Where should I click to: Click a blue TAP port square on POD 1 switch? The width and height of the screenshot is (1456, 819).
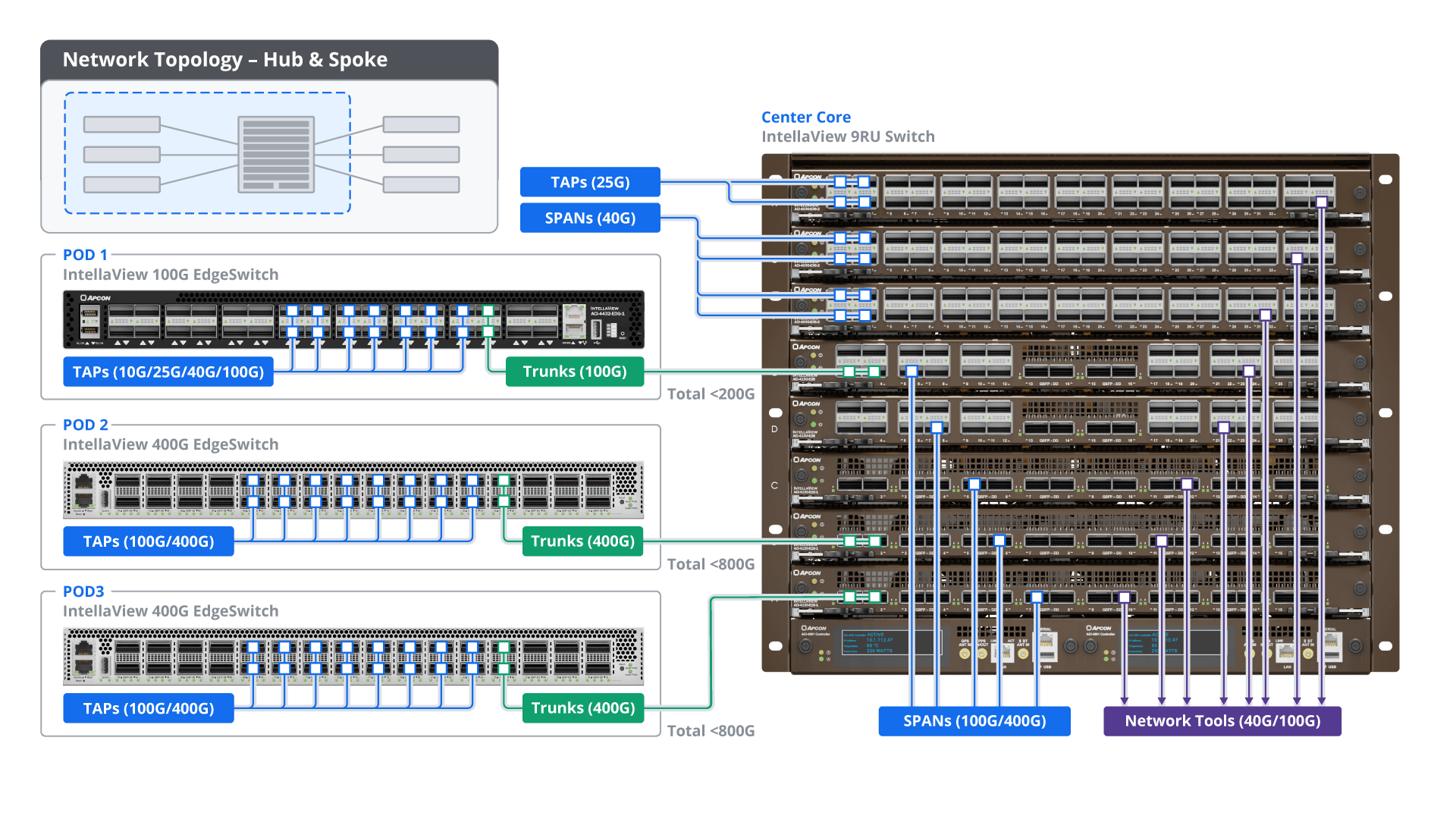pos(294,311)
